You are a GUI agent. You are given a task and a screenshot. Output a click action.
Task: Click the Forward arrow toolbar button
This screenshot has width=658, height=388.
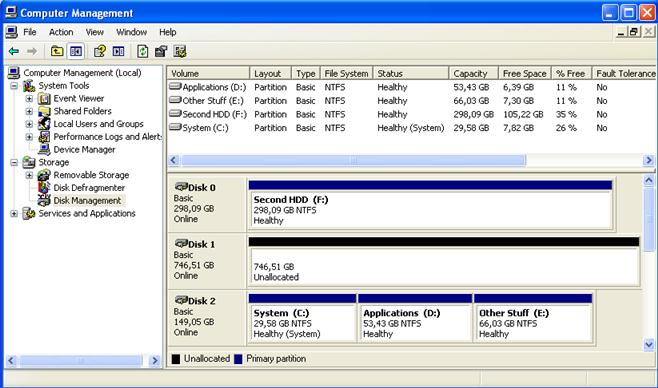coord(32,51)
